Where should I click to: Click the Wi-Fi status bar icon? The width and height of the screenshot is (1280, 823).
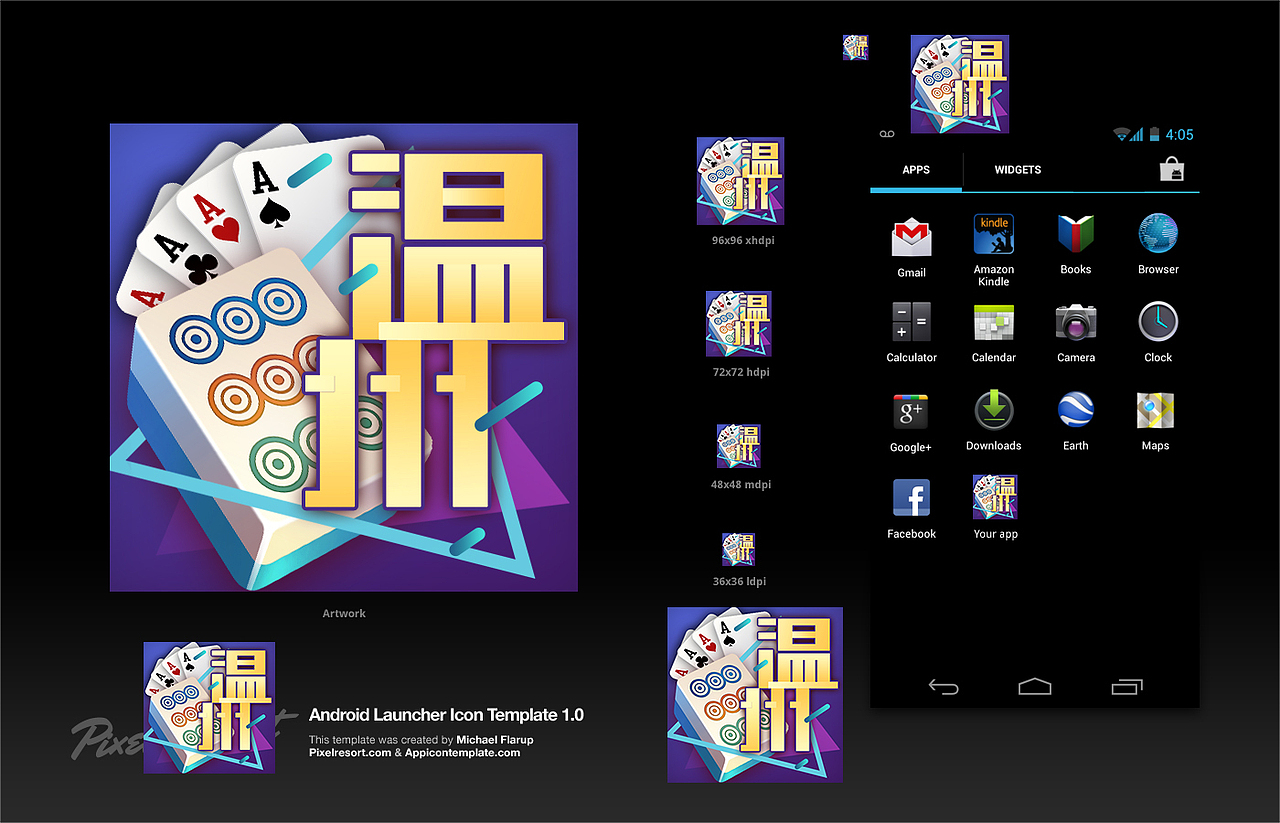pyautogui.click(x=1122, y=134)
